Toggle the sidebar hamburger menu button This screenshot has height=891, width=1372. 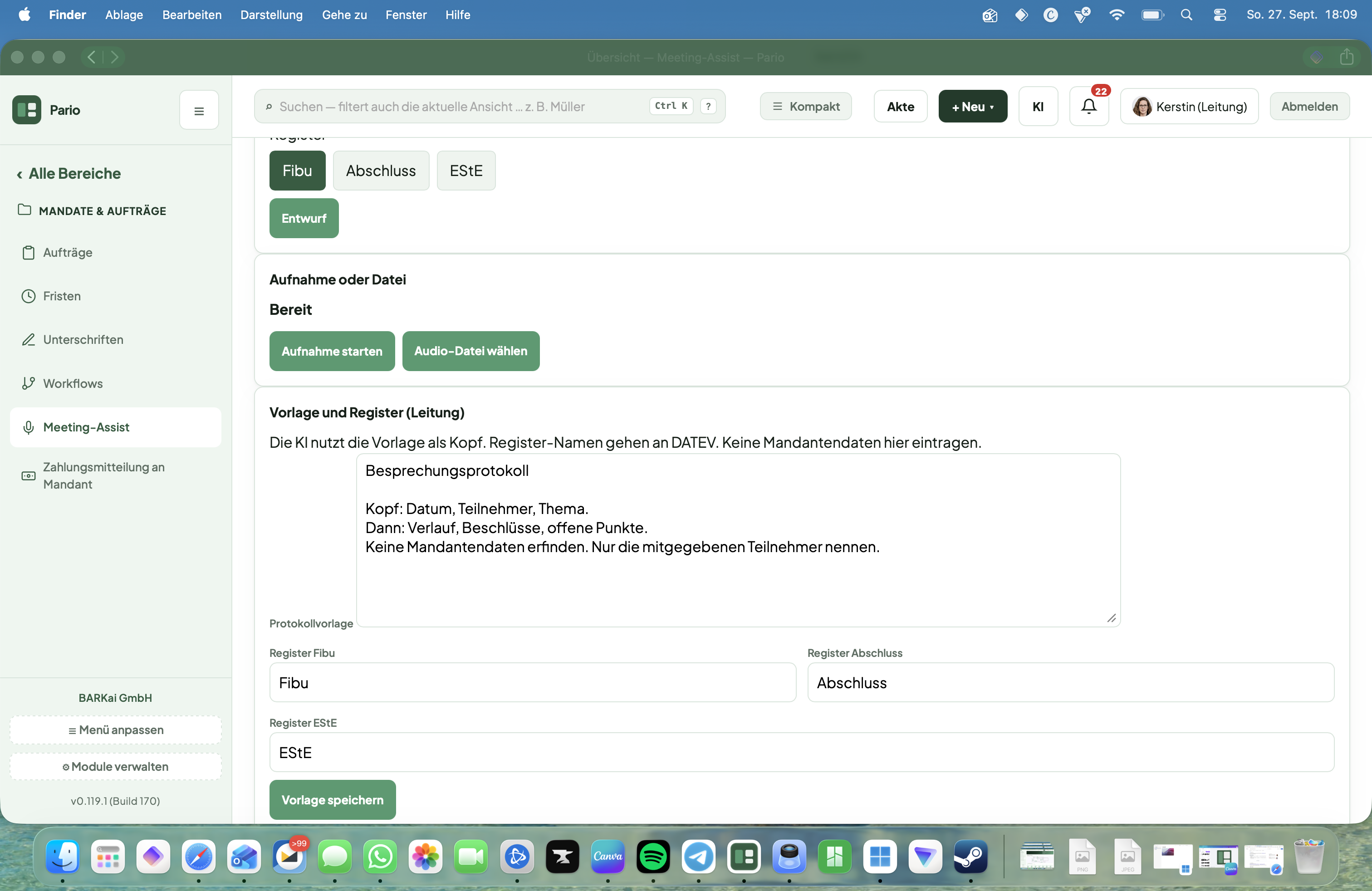tap(199, 110)
